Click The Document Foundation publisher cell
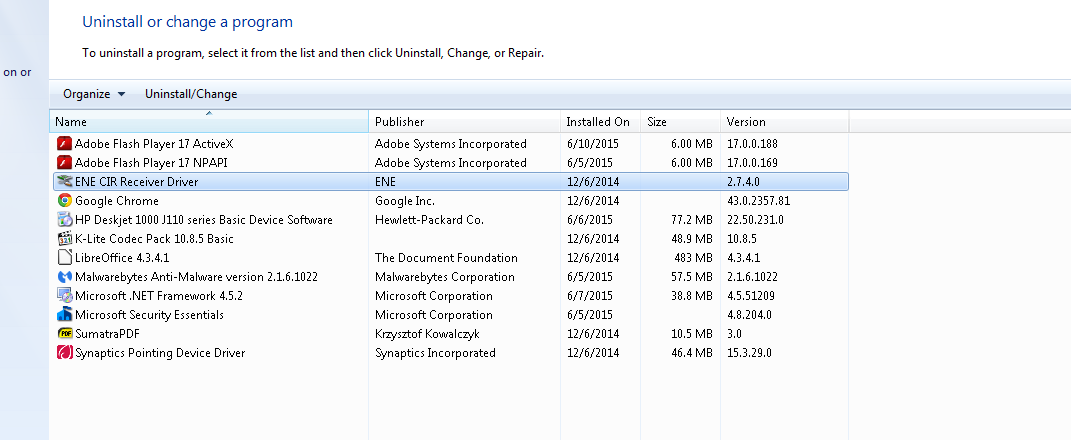The height and width of the screenshot is (440, 1071). coord(446,258)
